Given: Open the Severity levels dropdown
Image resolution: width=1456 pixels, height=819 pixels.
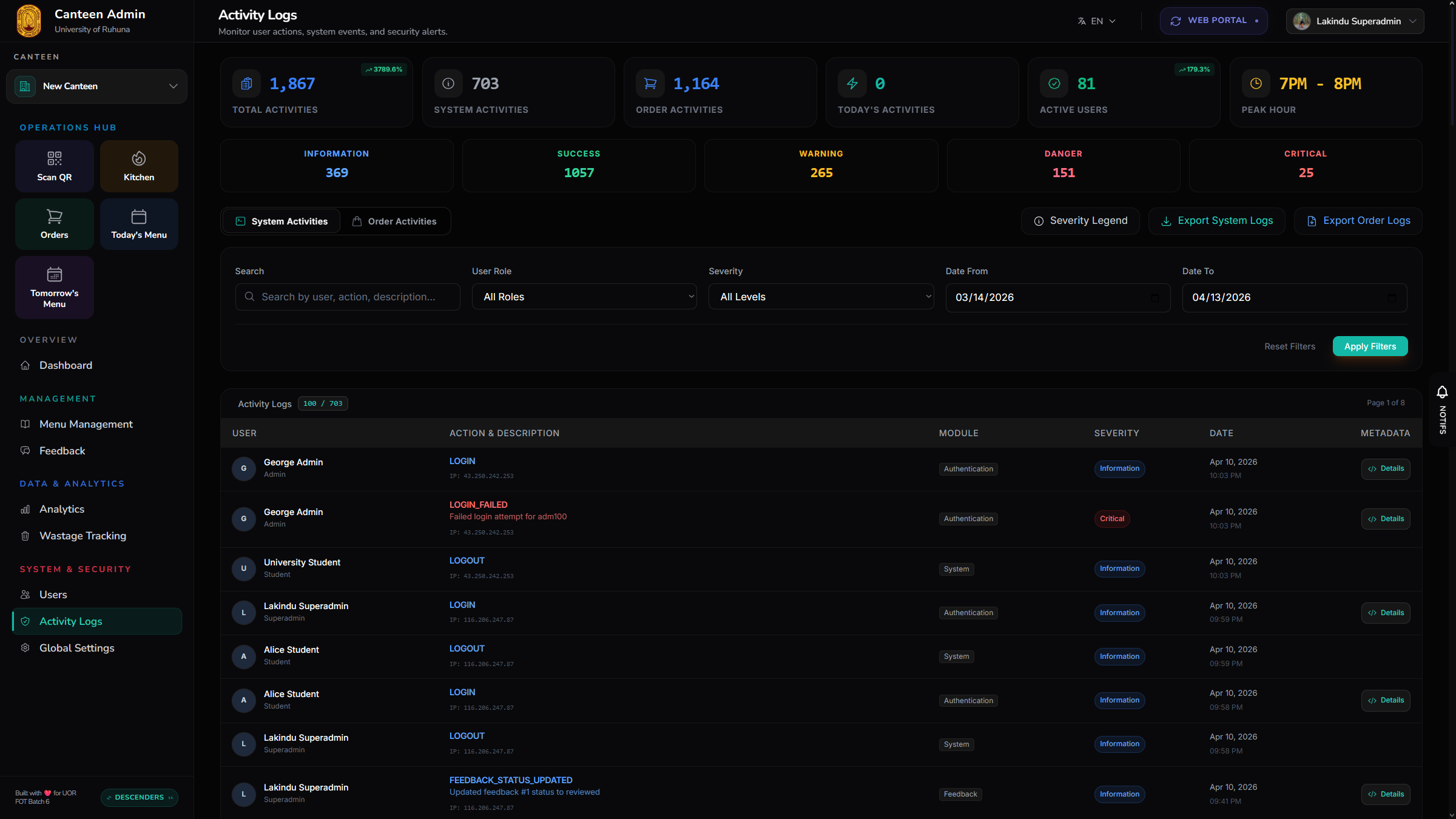Looking at the screenshot, I should click(x=821, y=297).
